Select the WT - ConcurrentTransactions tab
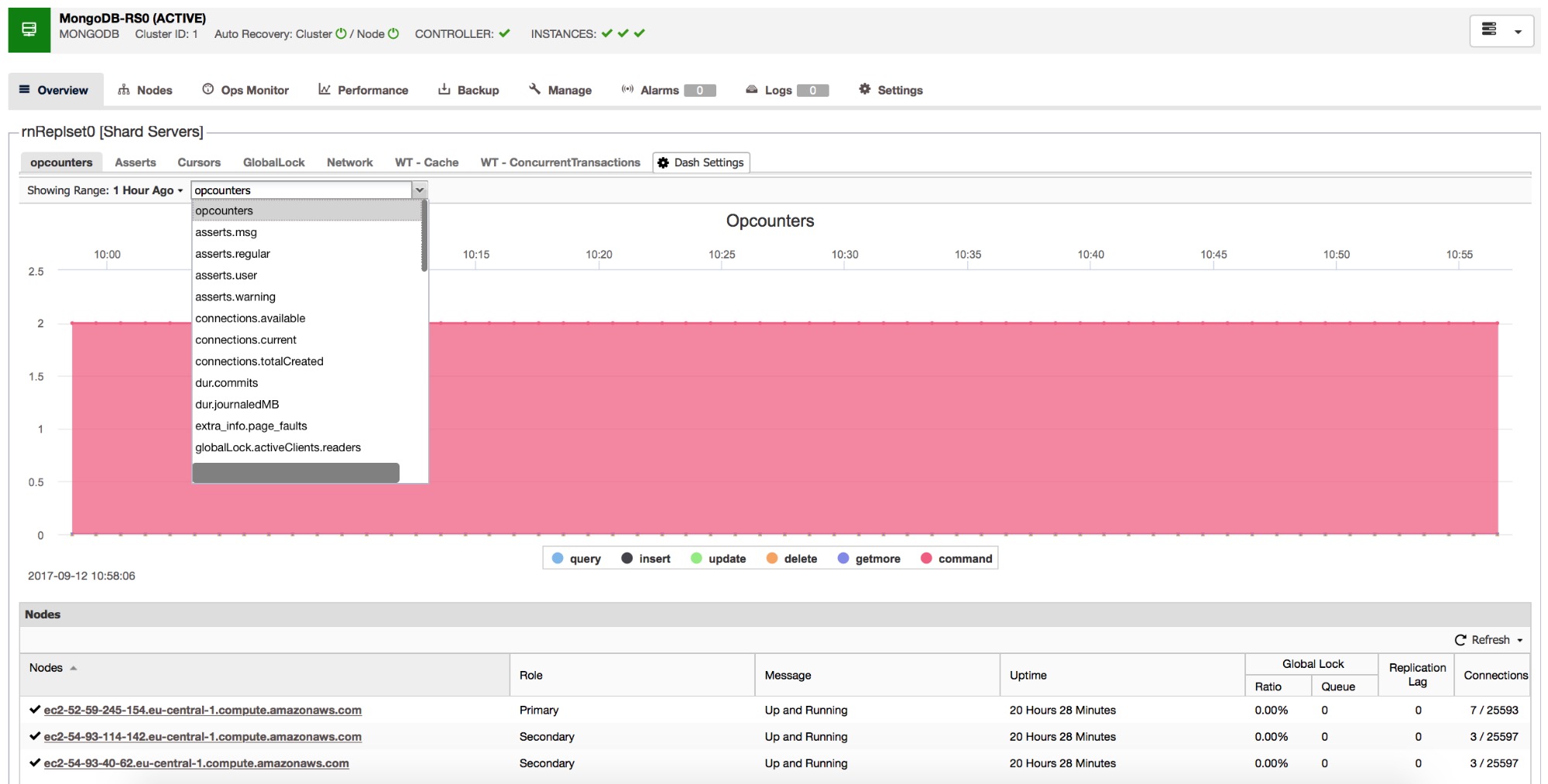 561,163
